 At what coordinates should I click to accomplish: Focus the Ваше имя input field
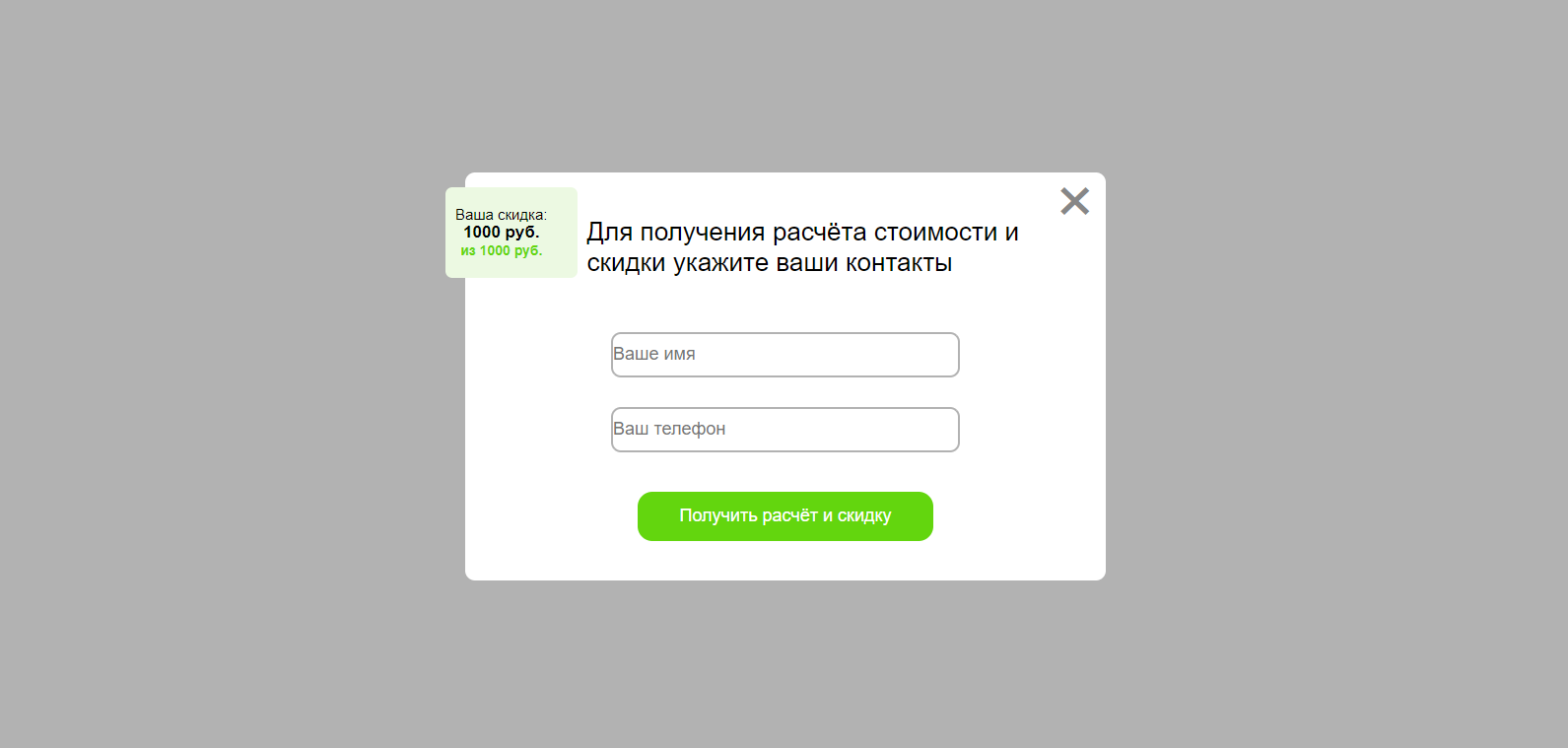pos(785,355)
